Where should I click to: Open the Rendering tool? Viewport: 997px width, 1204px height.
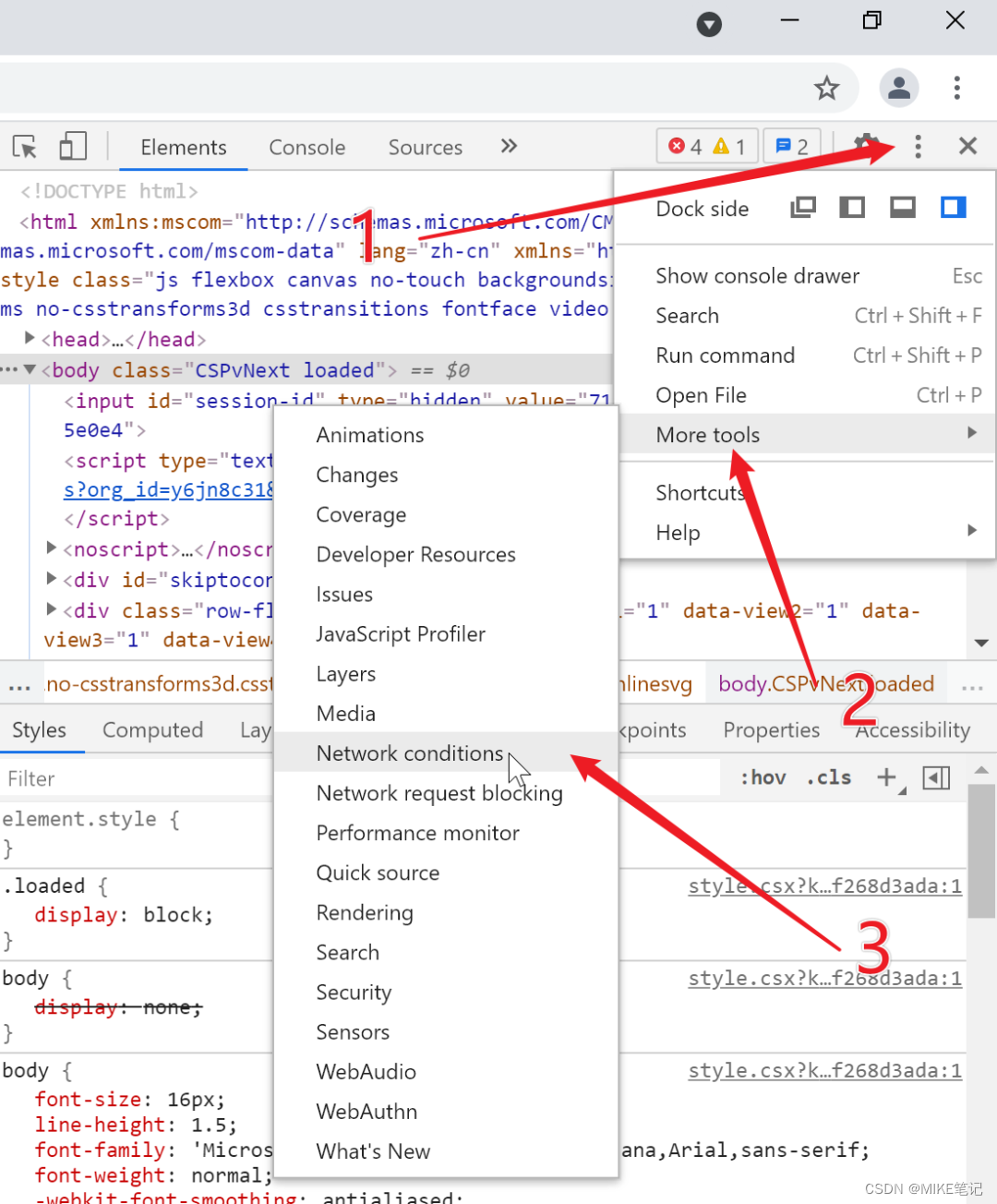[446, 911]
